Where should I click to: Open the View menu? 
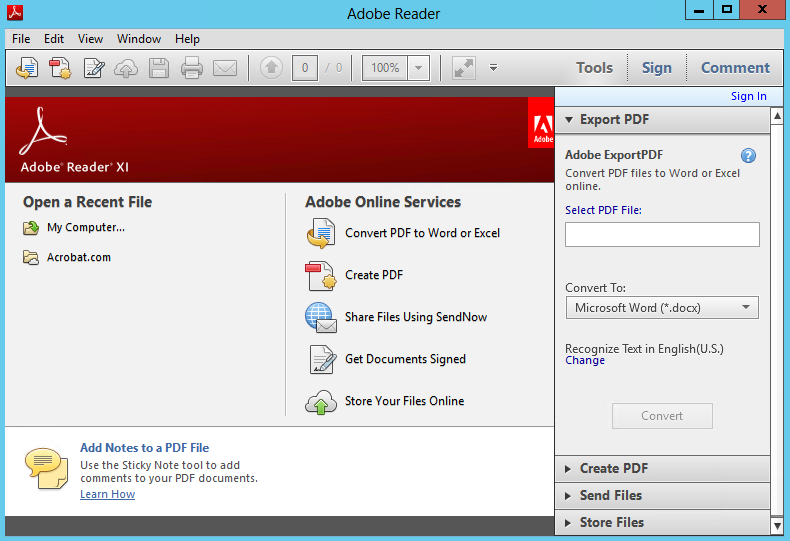(90, 39)
